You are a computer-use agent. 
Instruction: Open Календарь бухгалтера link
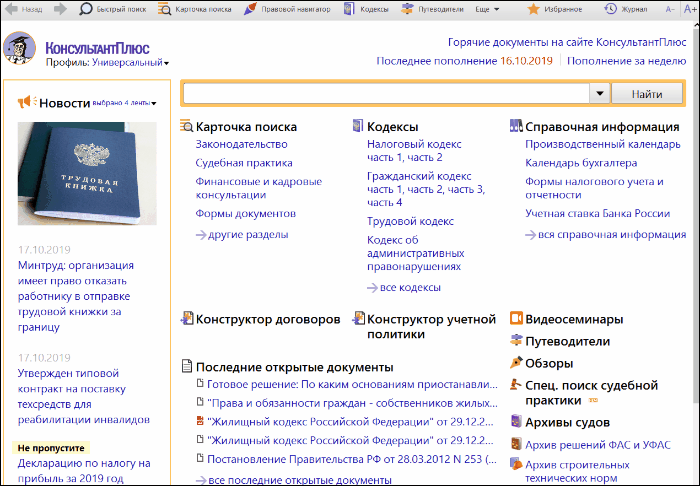(581, 163)
